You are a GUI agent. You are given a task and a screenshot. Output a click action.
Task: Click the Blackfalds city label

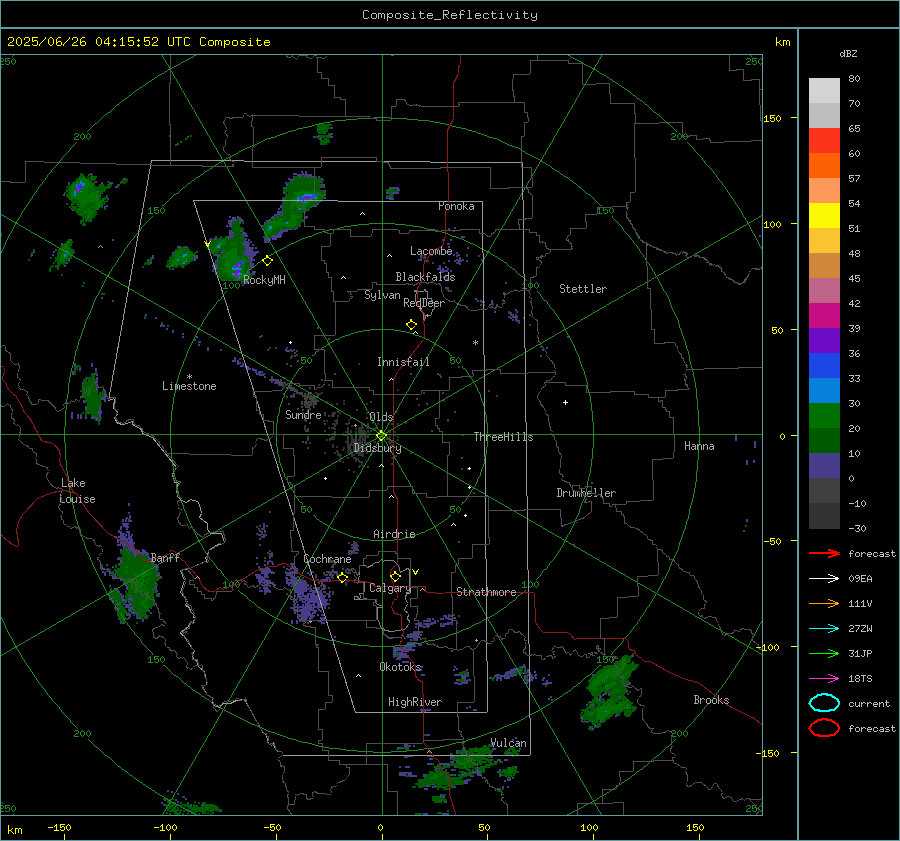tap(425, 277)
